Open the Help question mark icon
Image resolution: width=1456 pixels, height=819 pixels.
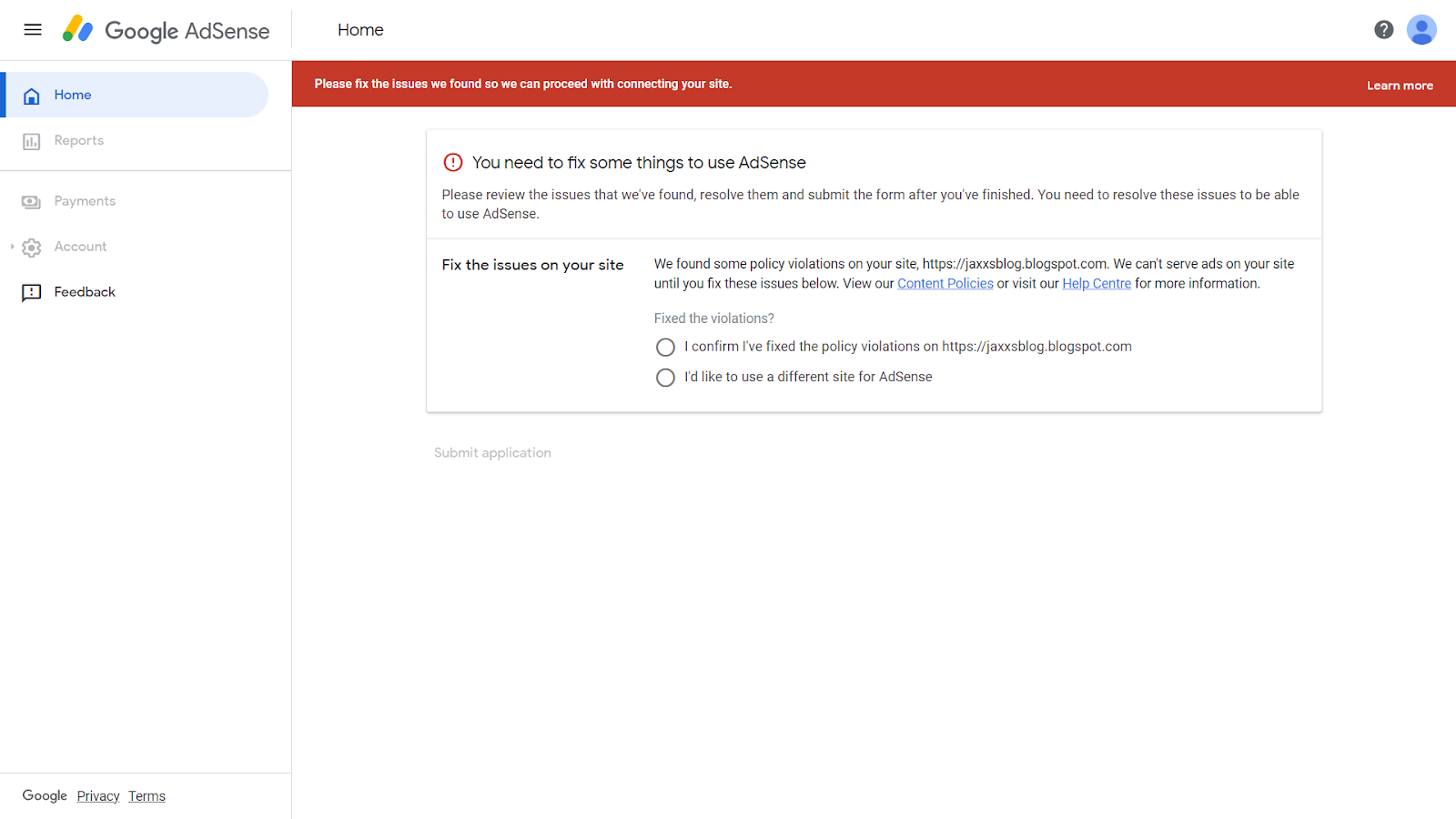[1383, 30]
